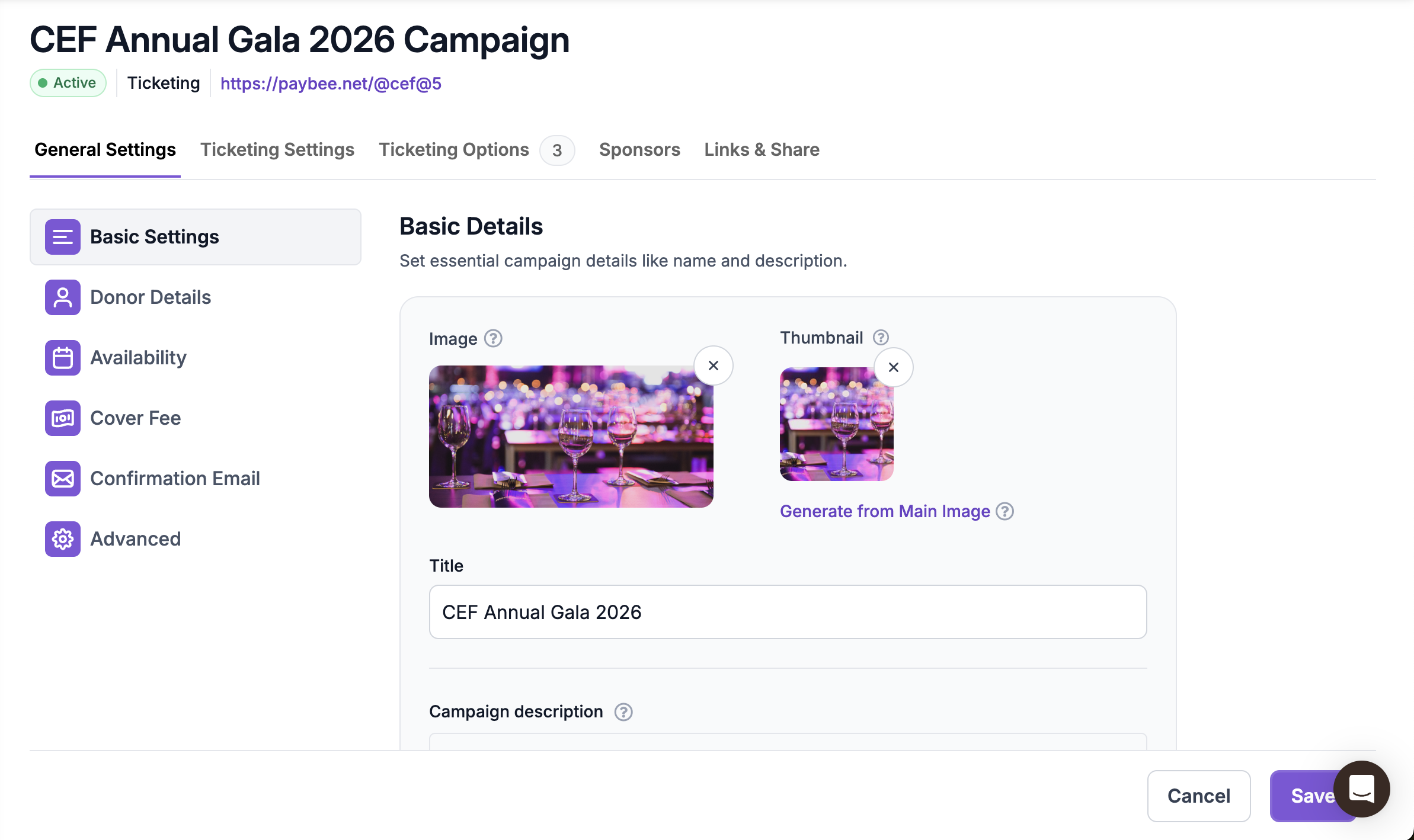Remove the thumbnail image
The width and height of the screenshot is (1414, 840).
(894, 367)
